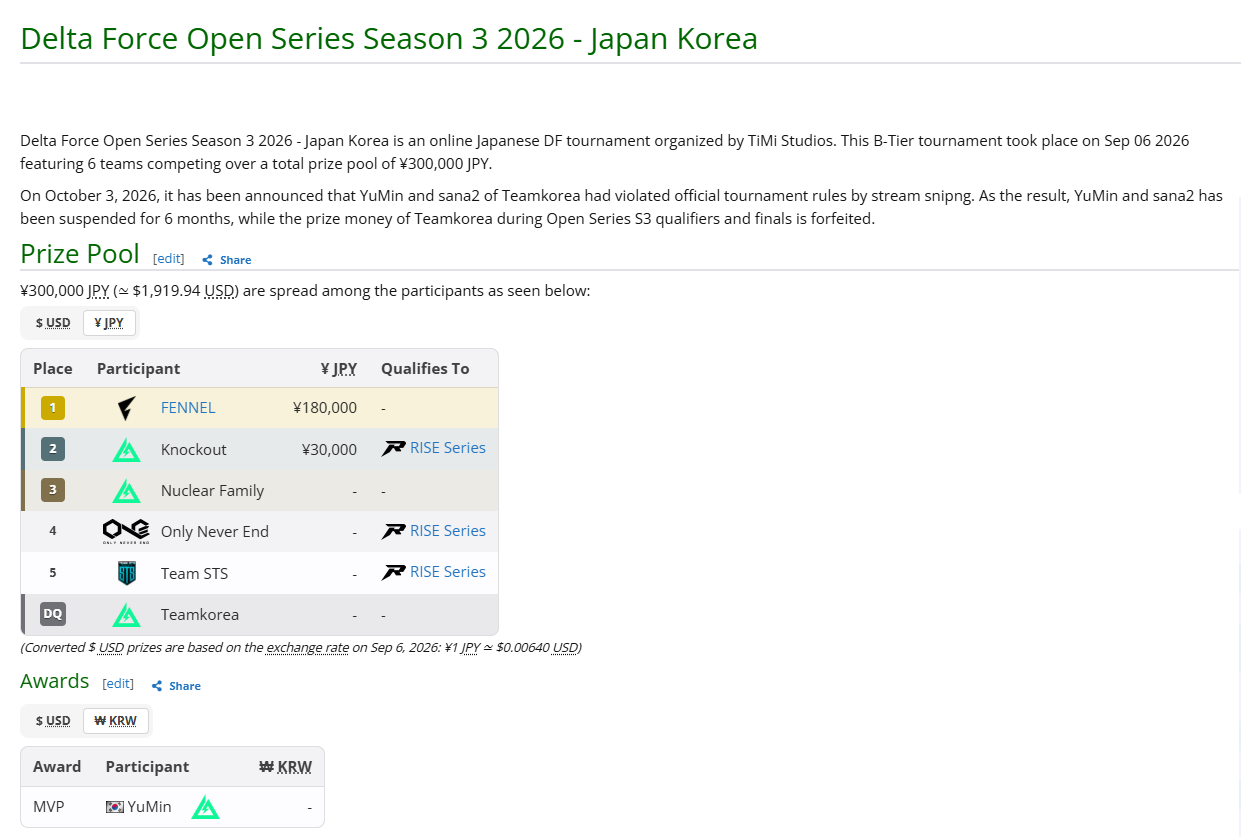Switch Prize Pool currency to USD
Image resolution: width=1241 pixels, height=837 pixels.
point(53,323)
